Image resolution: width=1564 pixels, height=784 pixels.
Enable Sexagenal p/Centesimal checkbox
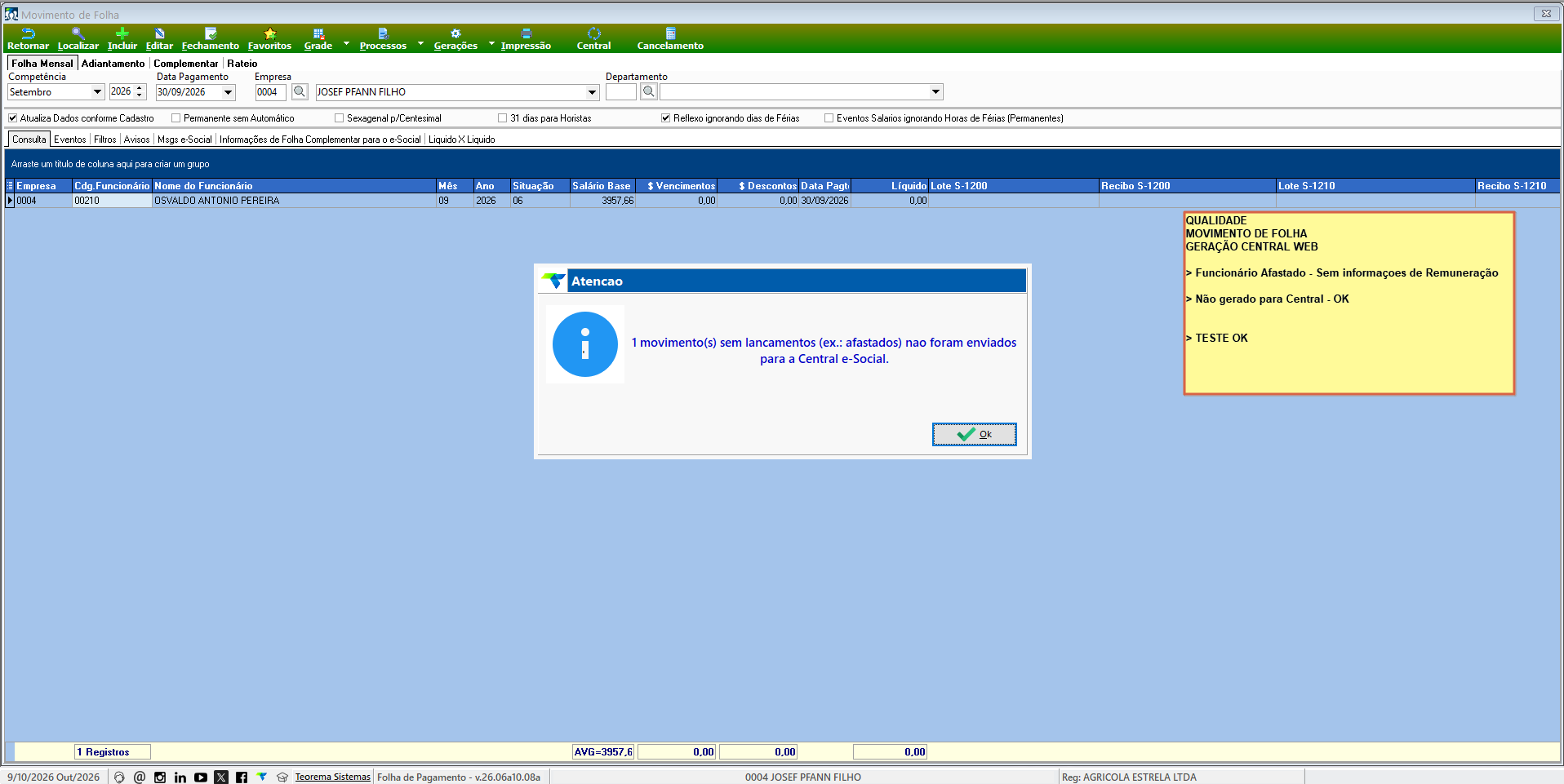pyautogui.click(x=339, y=118)
